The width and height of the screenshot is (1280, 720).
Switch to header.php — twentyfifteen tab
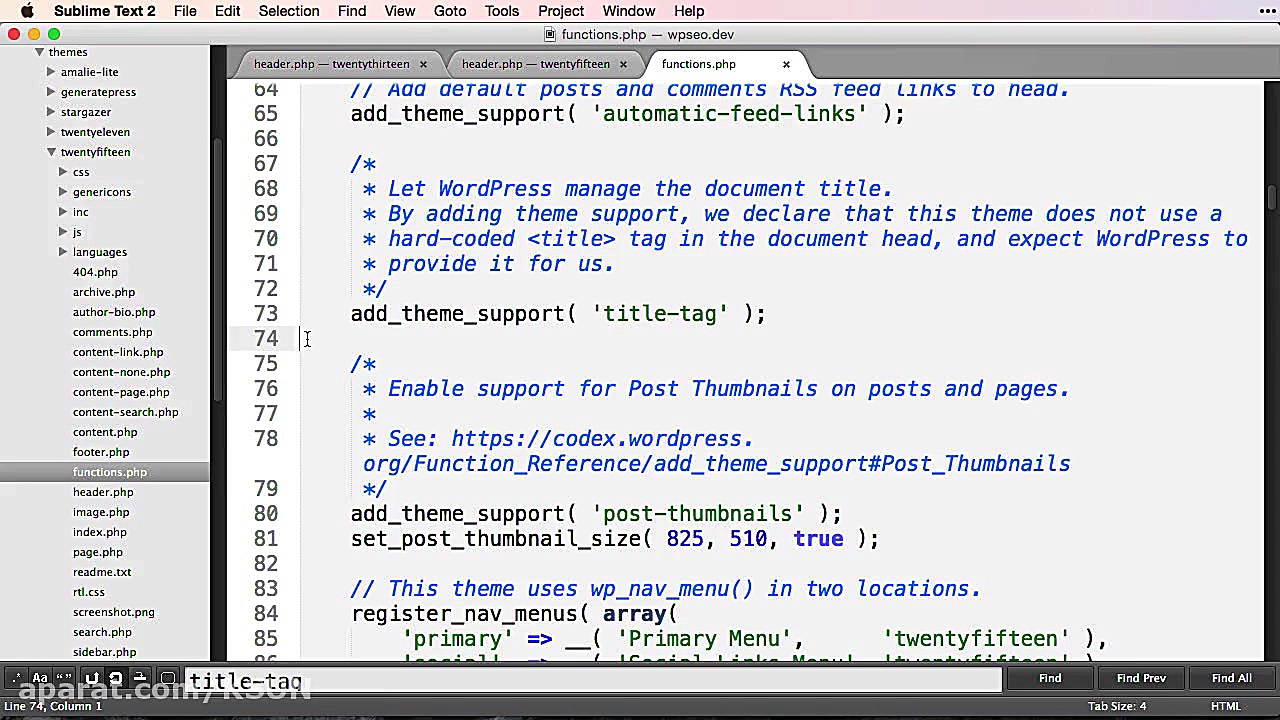coord(535,64)
